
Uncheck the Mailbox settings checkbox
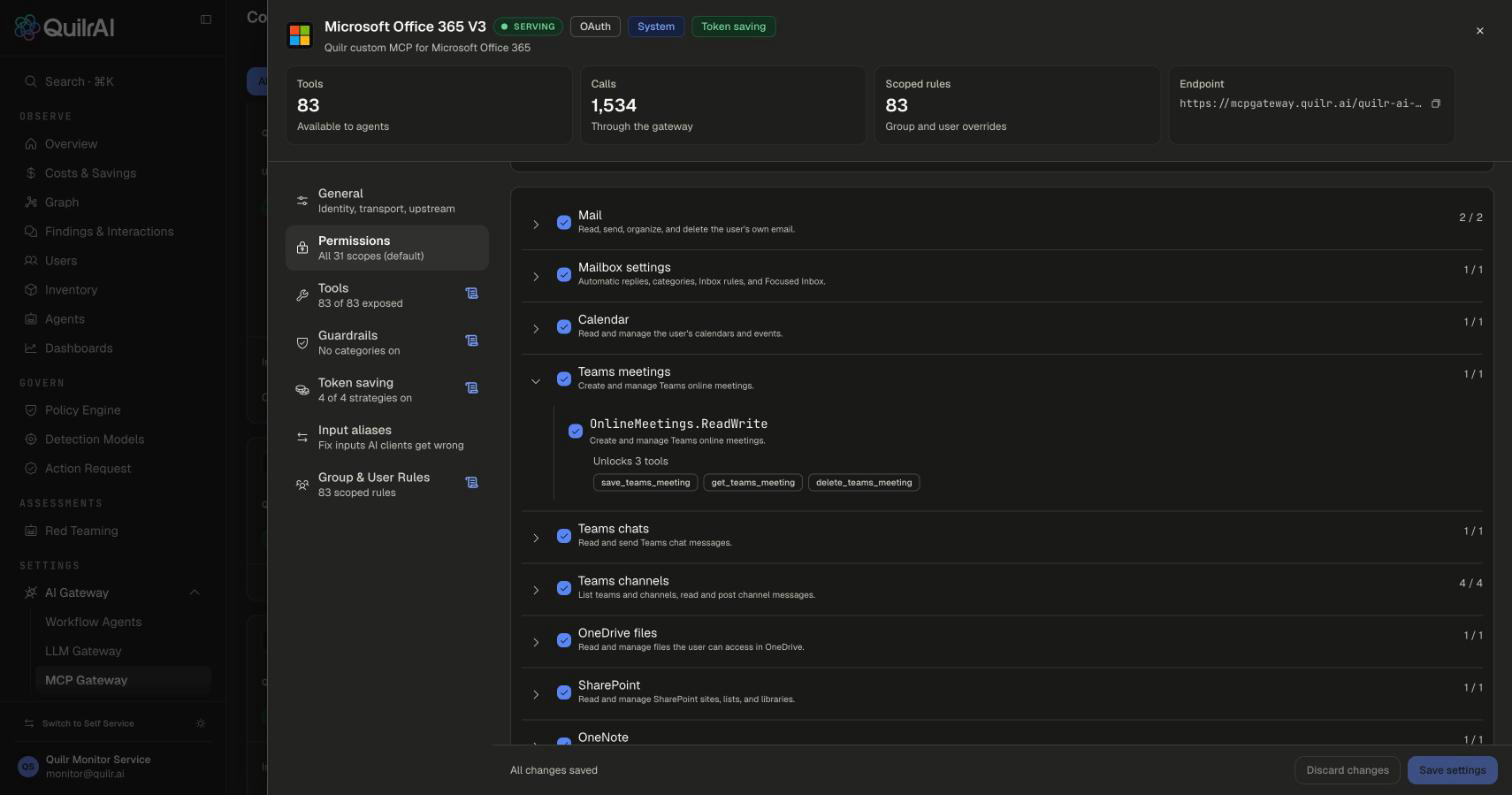coord(564,275)
